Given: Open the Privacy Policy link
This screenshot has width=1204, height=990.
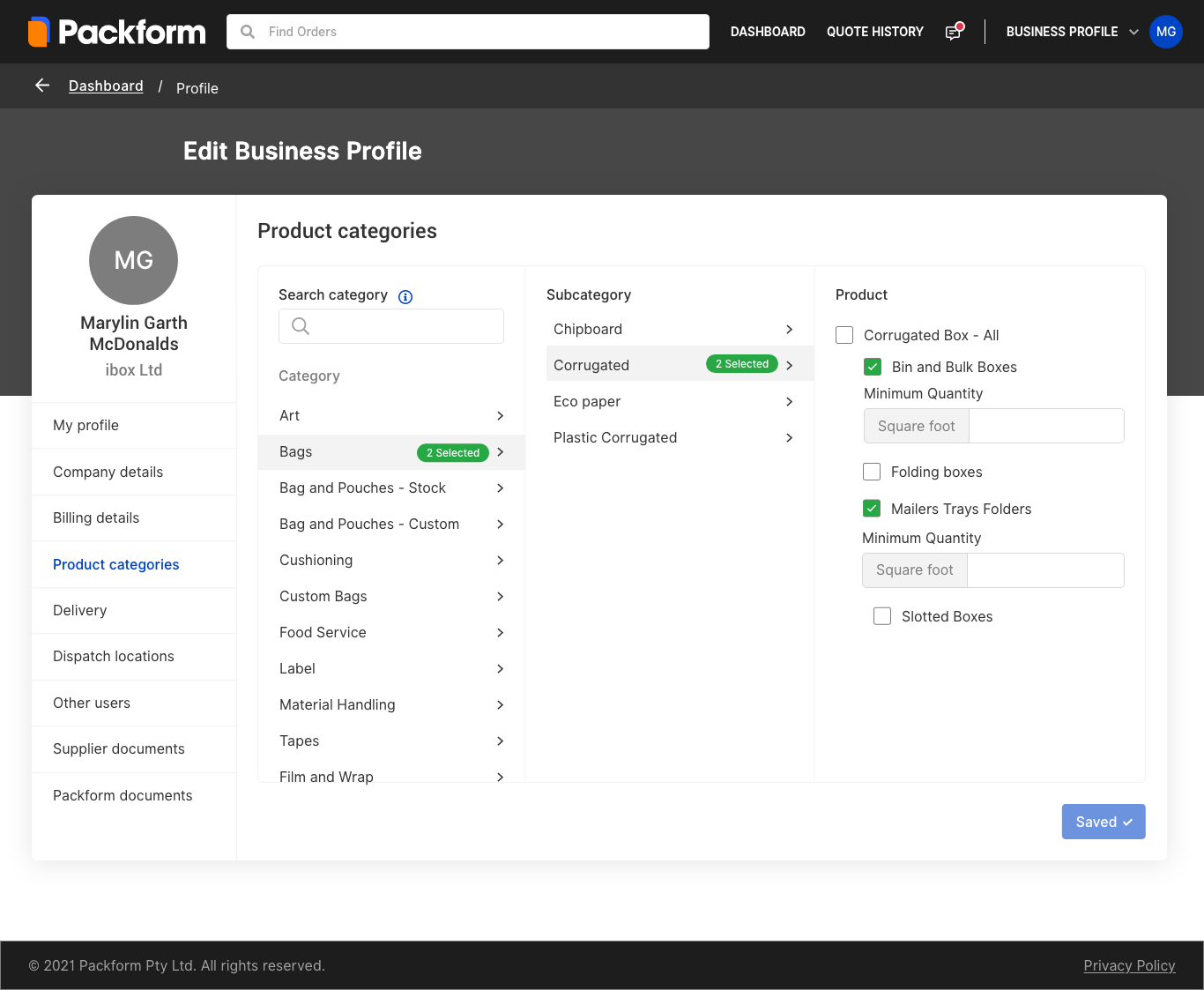Looking at the screenshot, I should [1129, 965].
